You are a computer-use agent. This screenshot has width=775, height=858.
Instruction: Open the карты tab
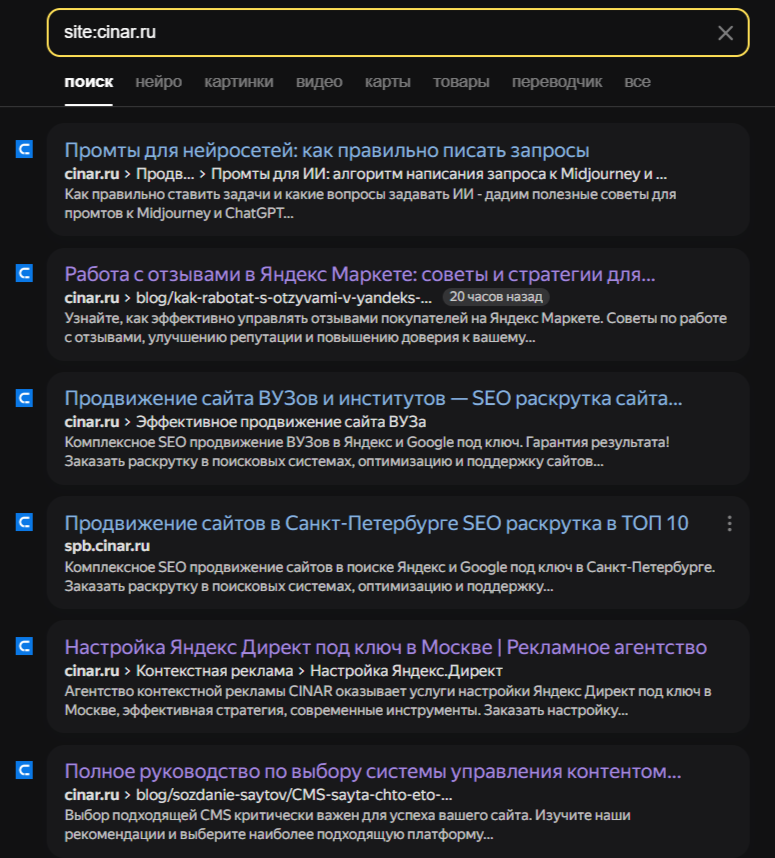388,82
